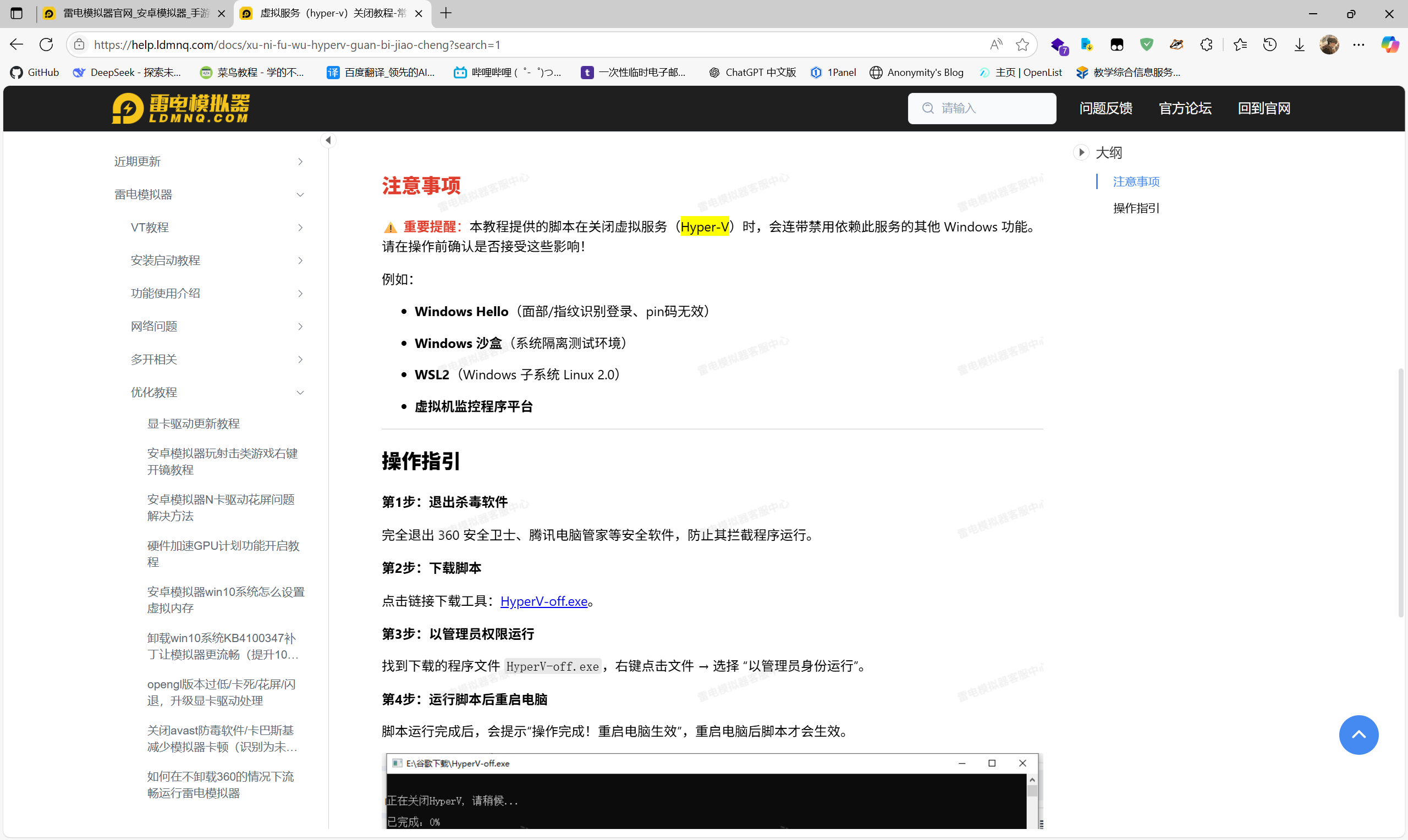
Task: Click the HyperV-off.exe console screenshot
Action: 712,791
